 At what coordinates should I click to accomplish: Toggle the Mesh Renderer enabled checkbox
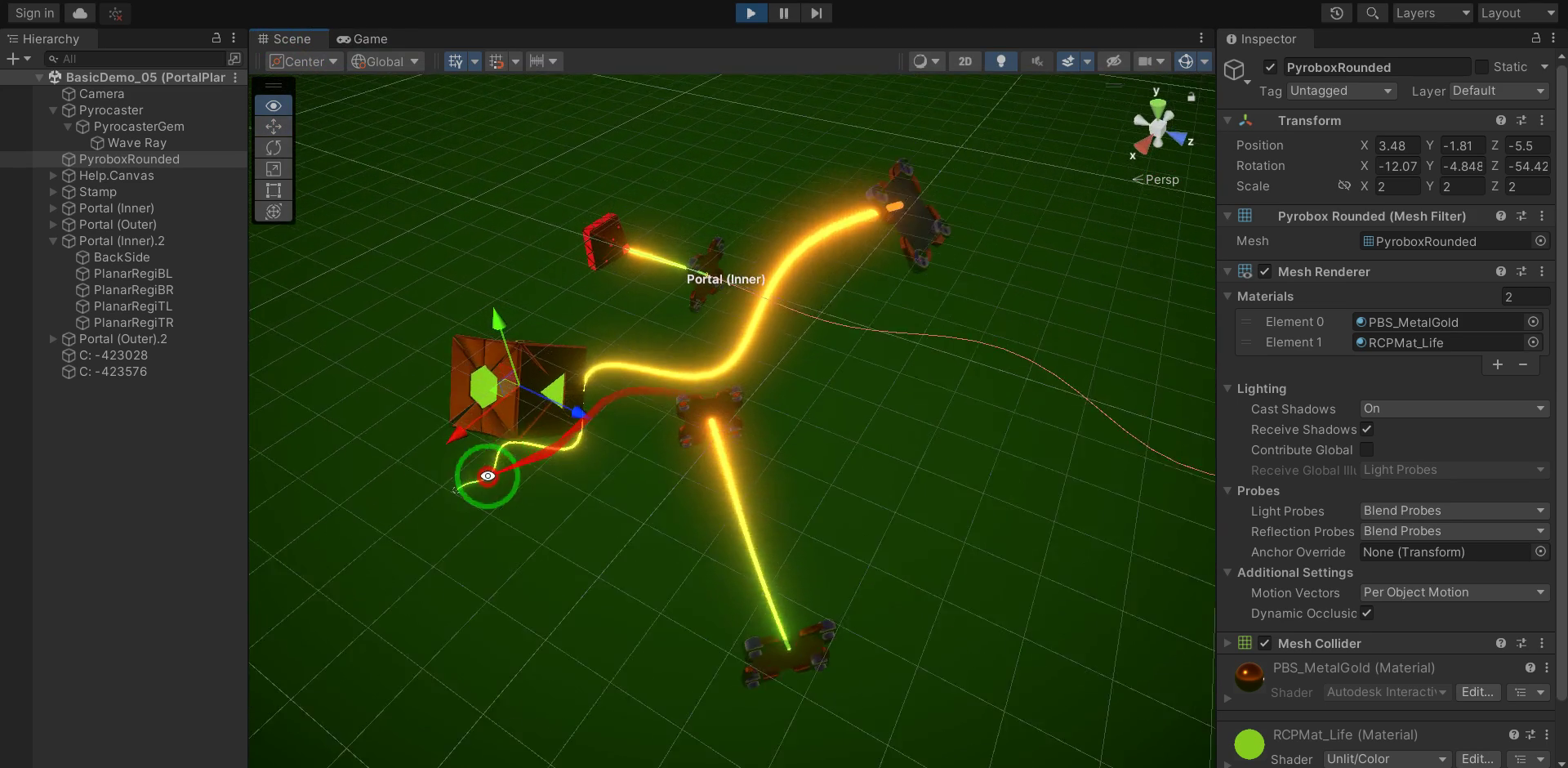pyautogui.click(x=1265, y=271)
